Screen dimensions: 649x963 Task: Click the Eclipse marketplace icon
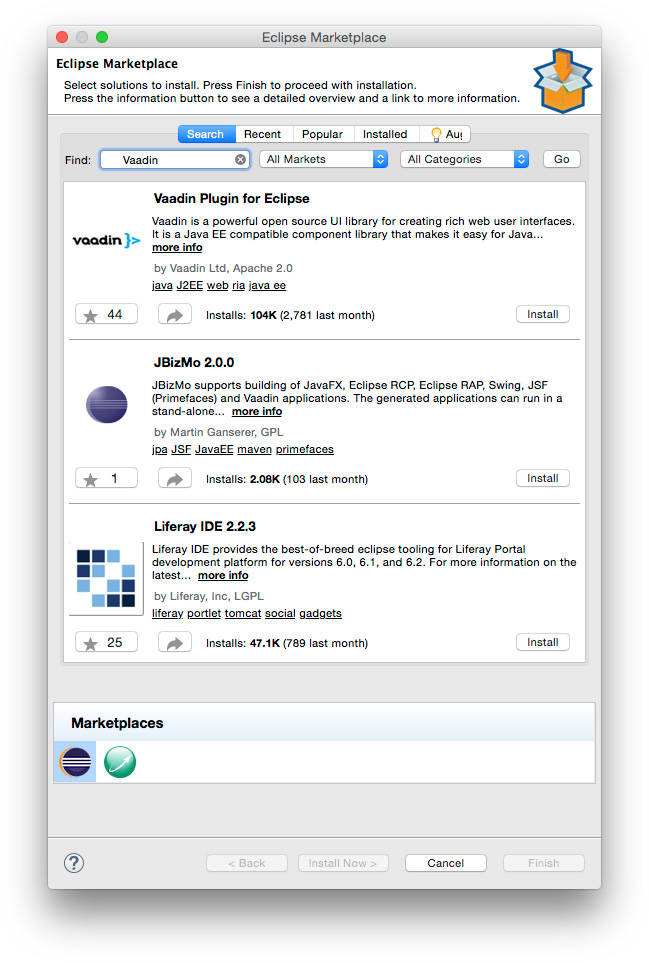coord(75,762)
